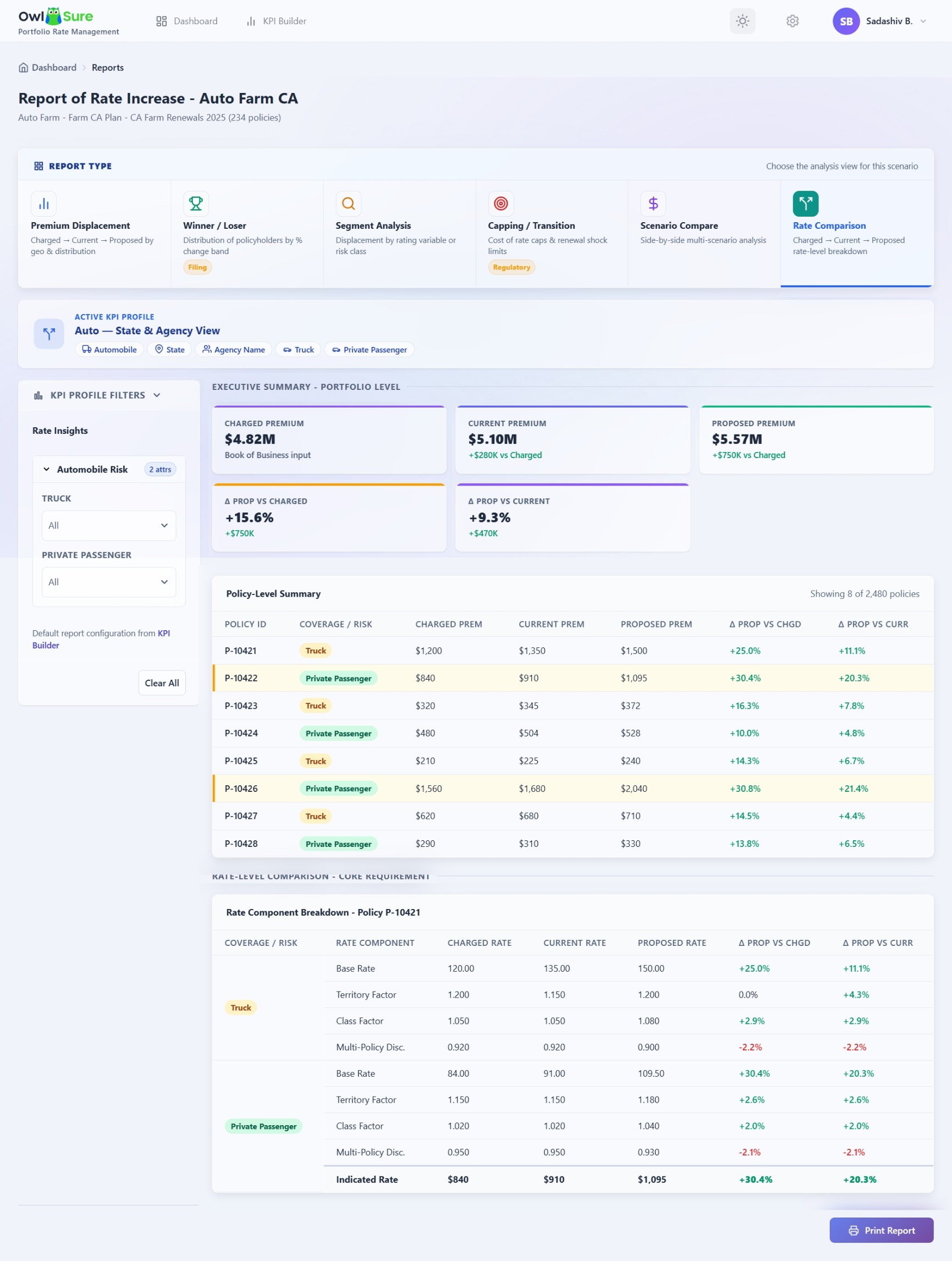Open the KPI Builder link in filters

[x=101, y=639]
